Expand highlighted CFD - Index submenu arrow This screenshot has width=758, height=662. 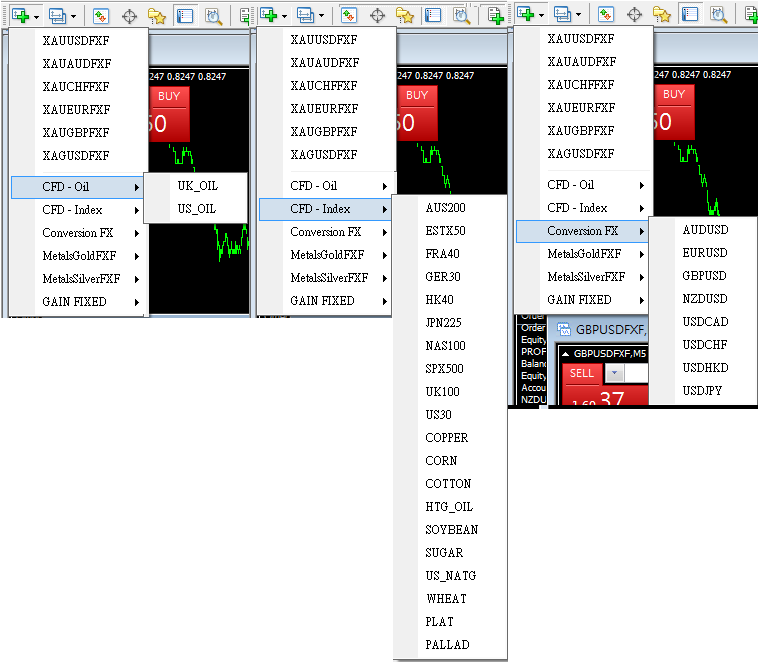click(385, 209)
